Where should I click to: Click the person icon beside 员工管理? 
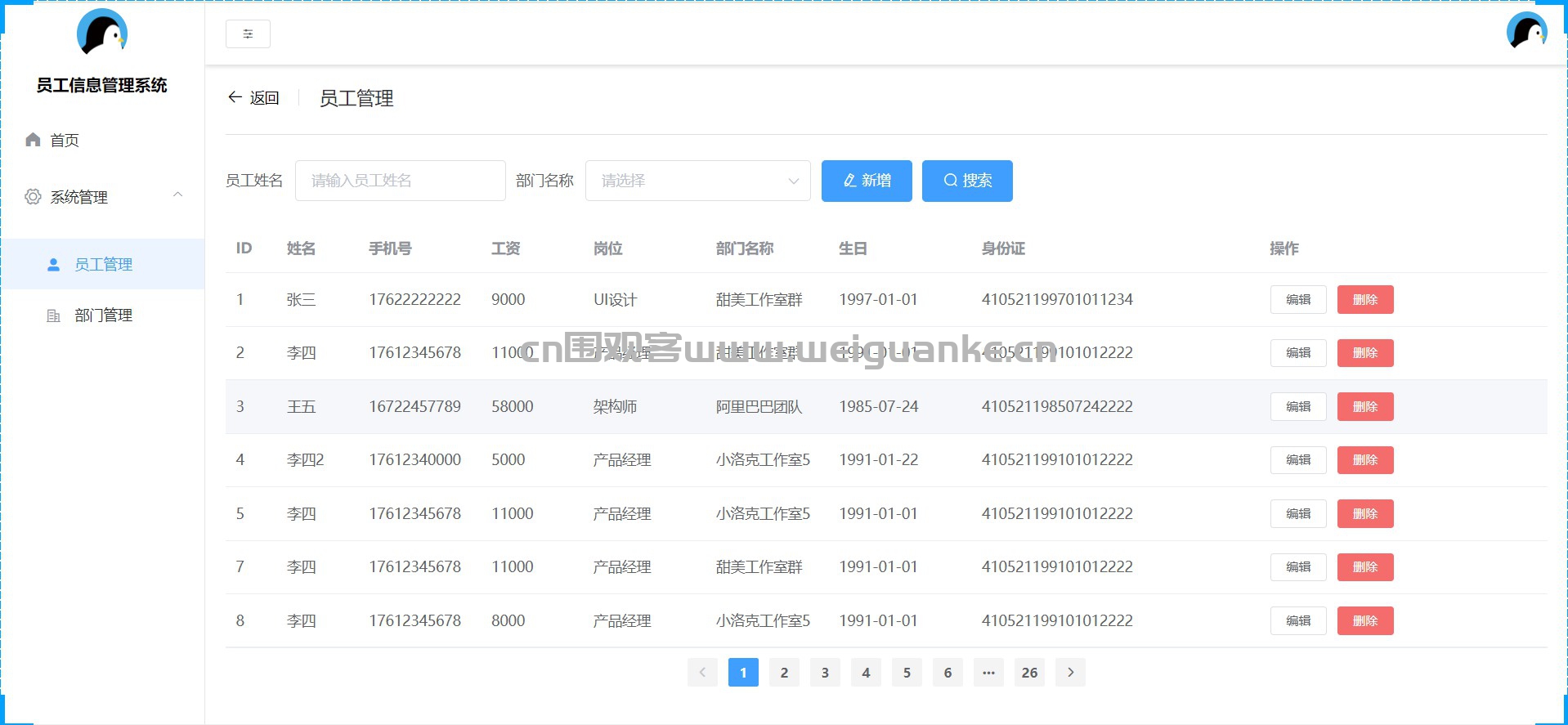click(54, 264)
